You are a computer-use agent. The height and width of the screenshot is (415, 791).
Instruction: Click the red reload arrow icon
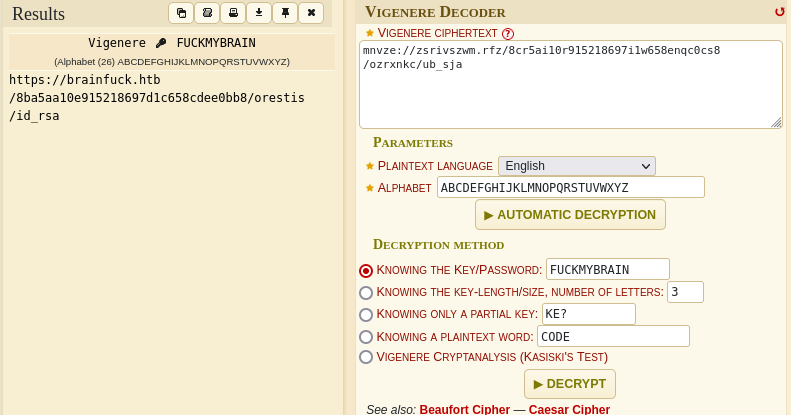(779, 12)
